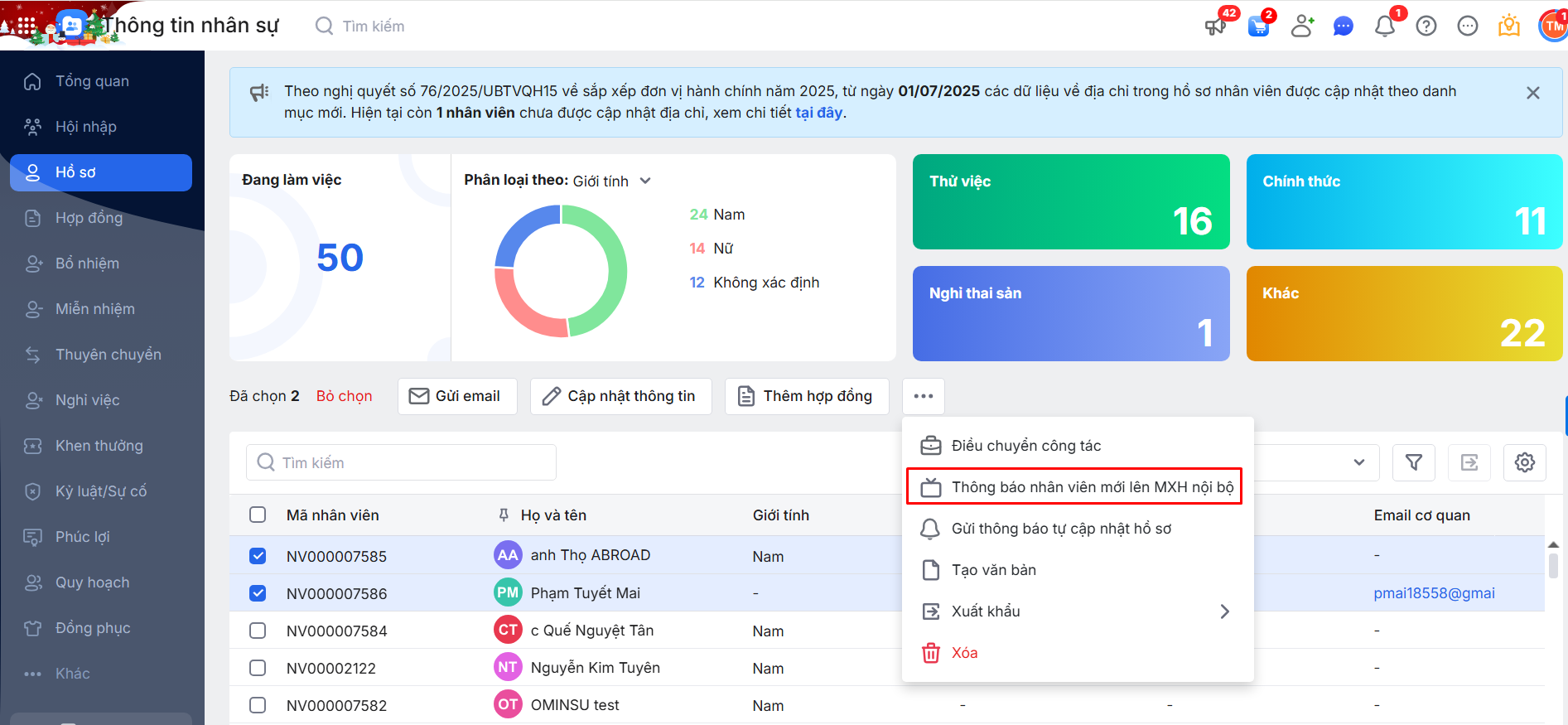Expand the Giới tính classification dropdown

tap(645, 181)
